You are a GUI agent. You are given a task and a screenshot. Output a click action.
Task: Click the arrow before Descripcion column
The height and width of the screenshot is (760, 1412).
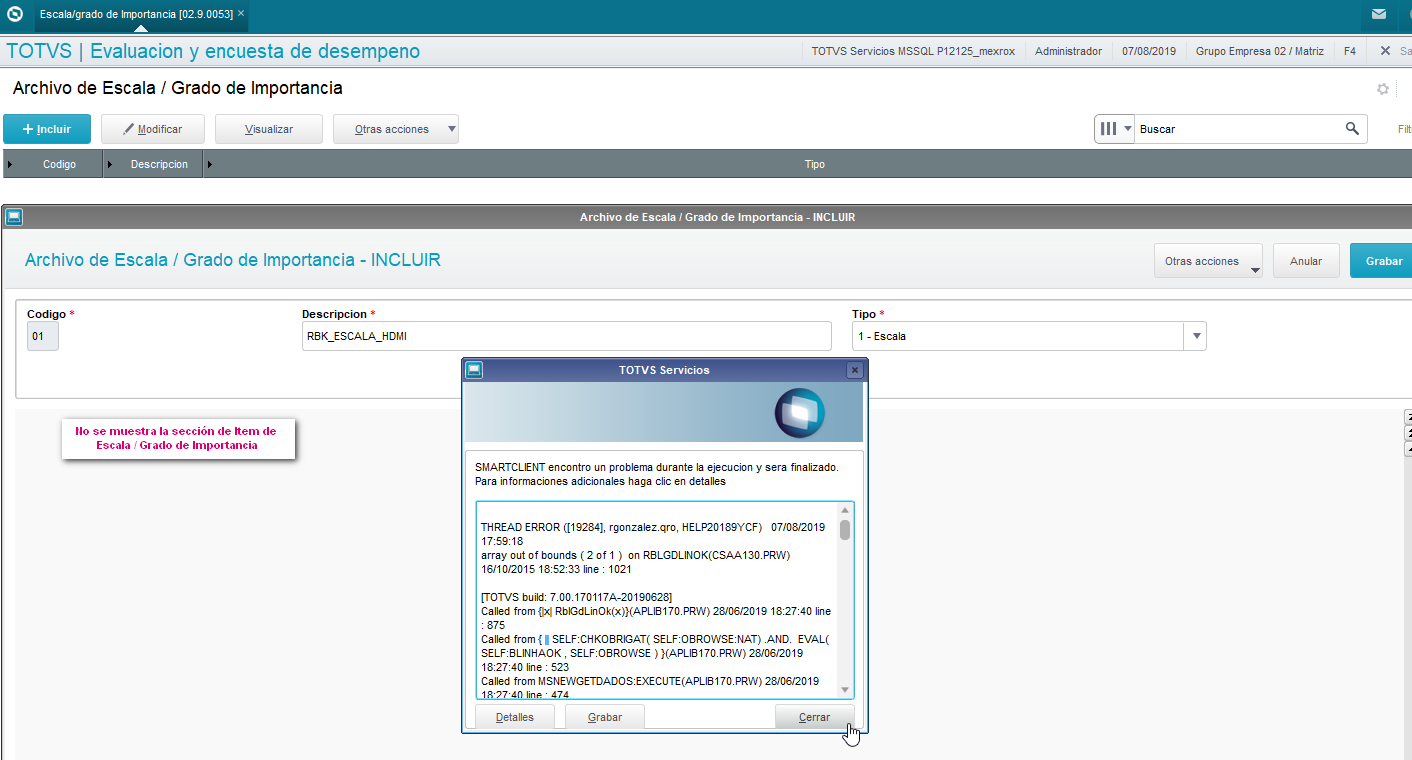[x=109, y=164]
